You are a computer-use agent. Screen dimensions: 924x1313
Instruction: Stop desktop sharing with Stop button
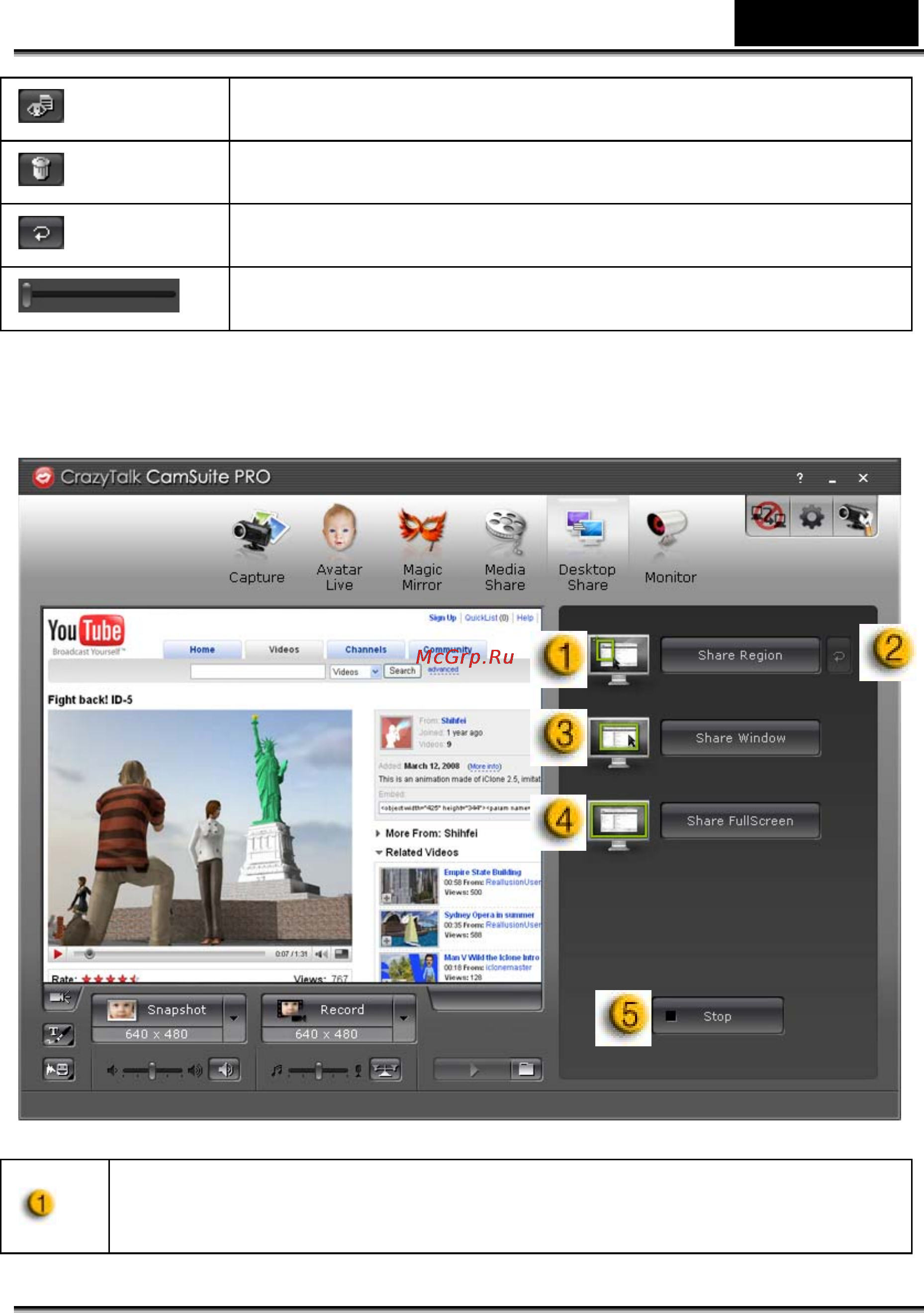[x=718, y=1016]
